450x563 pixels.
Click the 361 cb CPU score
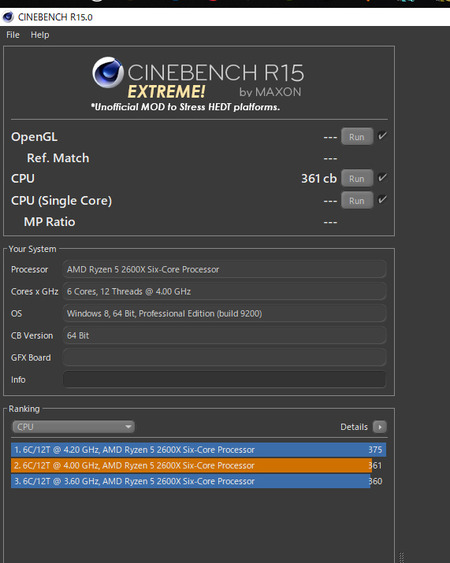[319, 178]
